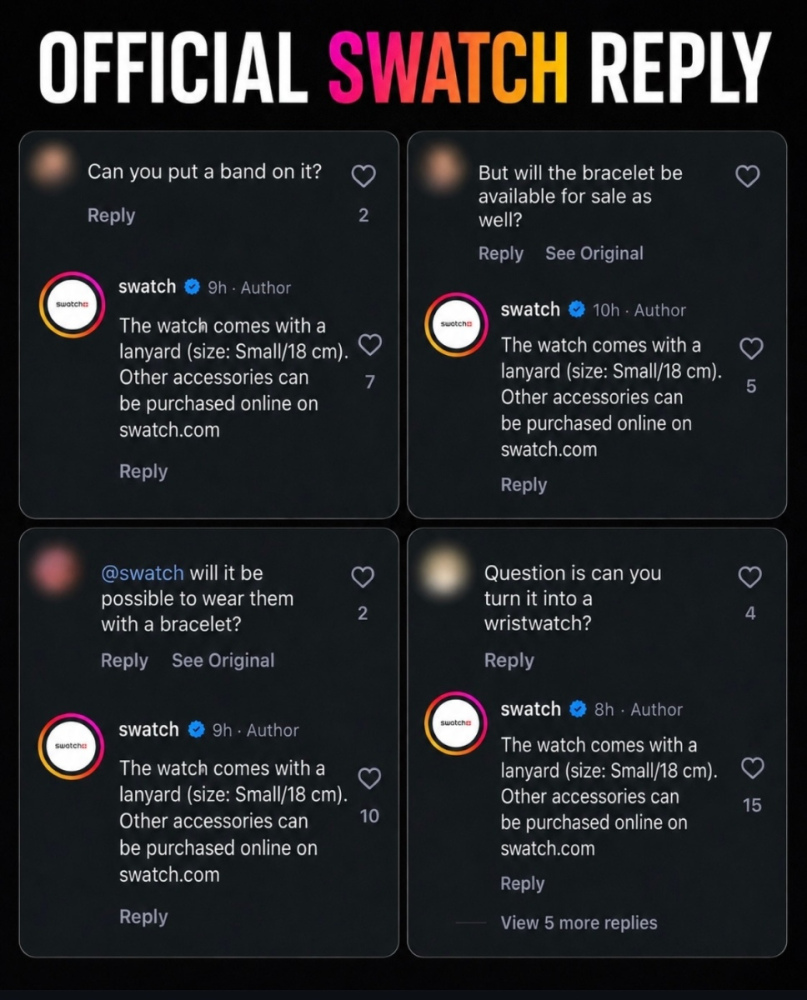Open swatch profile picture in the 8h reply
This screenshot has width=807, height=1000.
pyautogui.click(x=456, y=723)
